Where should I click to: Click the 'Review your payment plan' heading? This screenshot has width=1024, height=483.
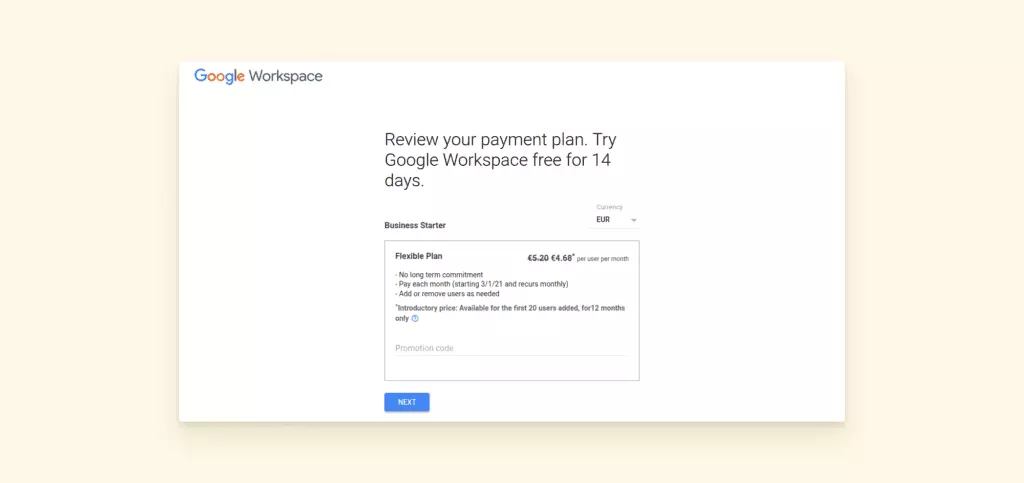click(500, 160)
